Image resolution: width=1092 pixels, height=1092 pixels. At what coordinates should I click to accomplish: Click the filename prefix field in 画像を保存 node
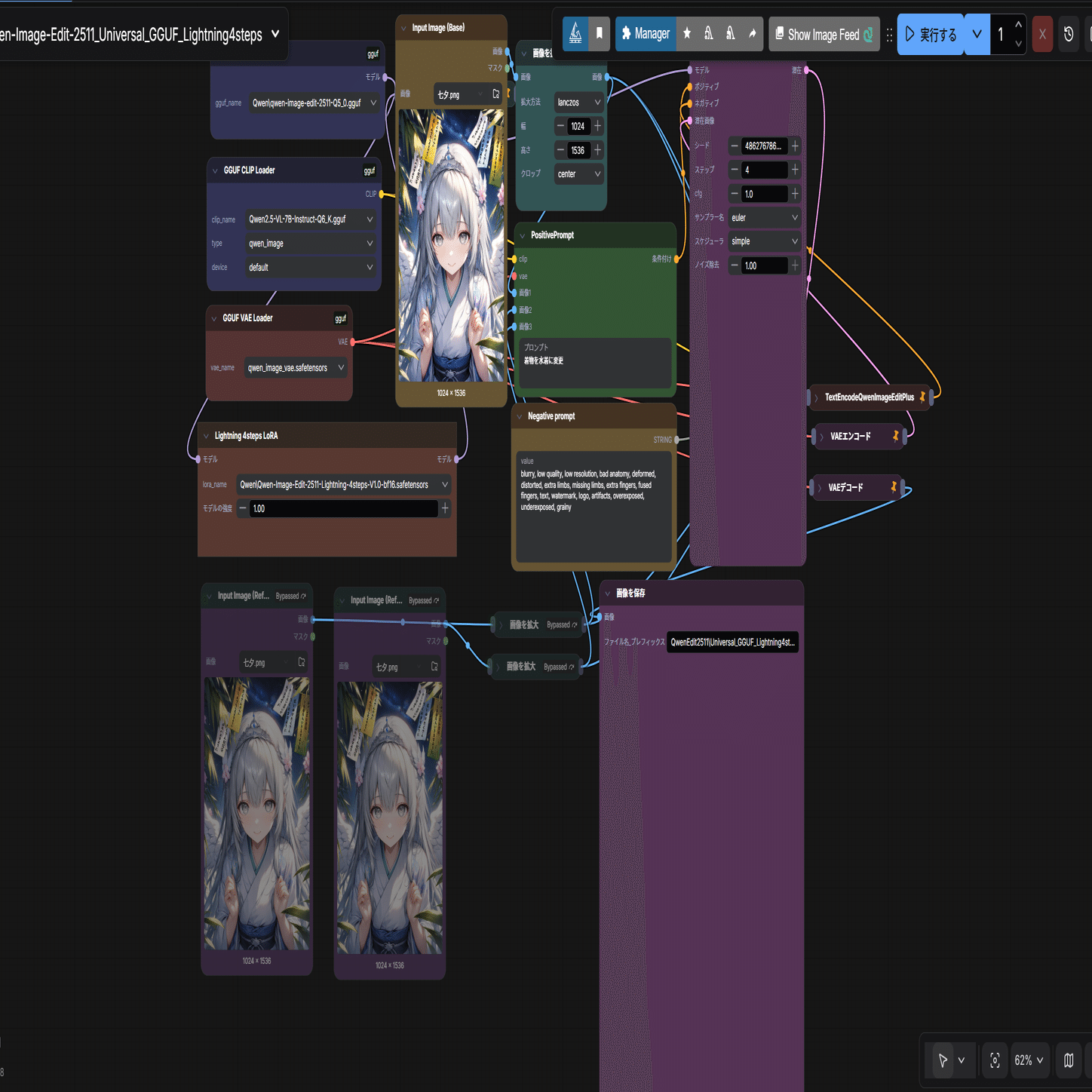[x=732, y=643]
